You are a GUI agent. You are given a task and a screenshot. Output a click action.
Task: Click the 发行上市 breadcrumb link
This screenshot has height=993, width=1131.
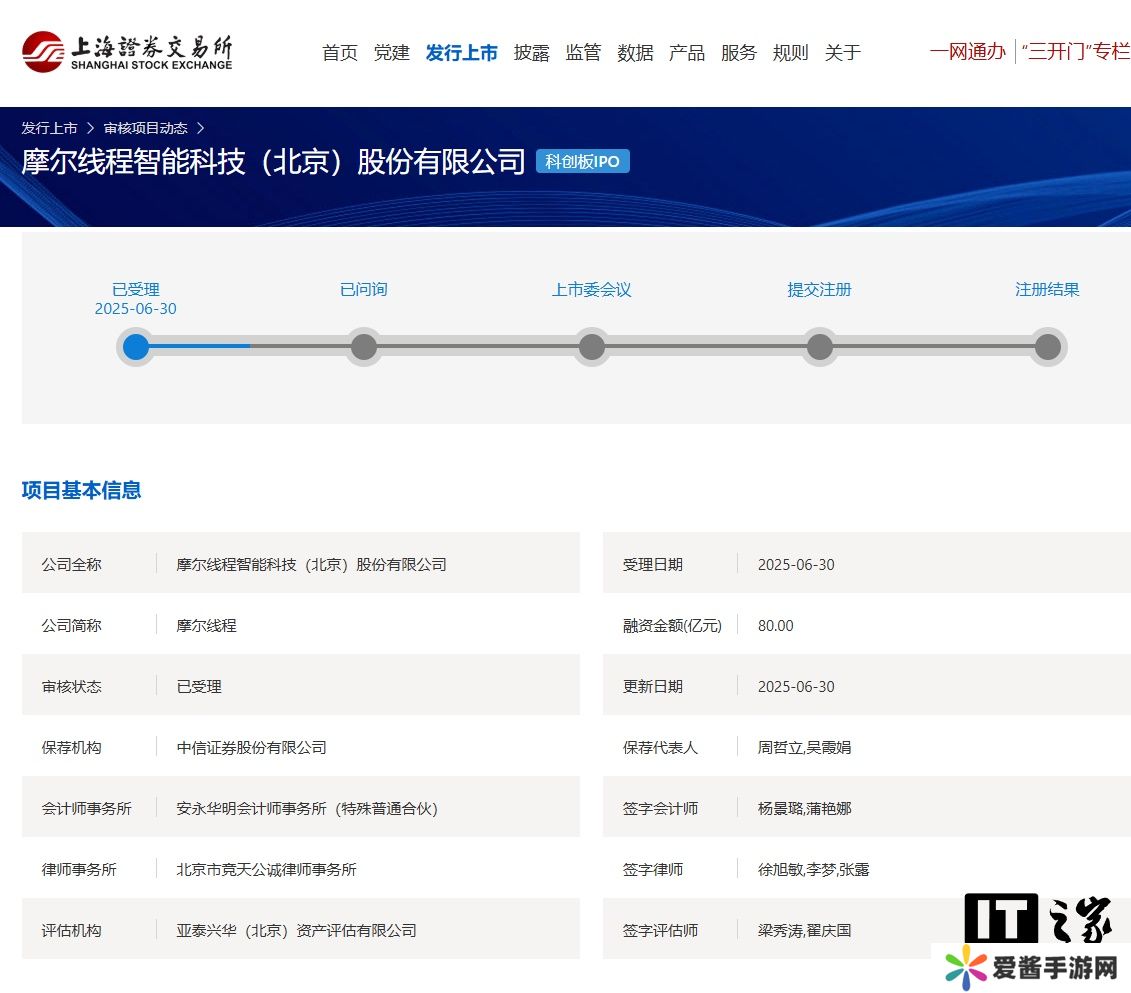click(x=50, y=128)
